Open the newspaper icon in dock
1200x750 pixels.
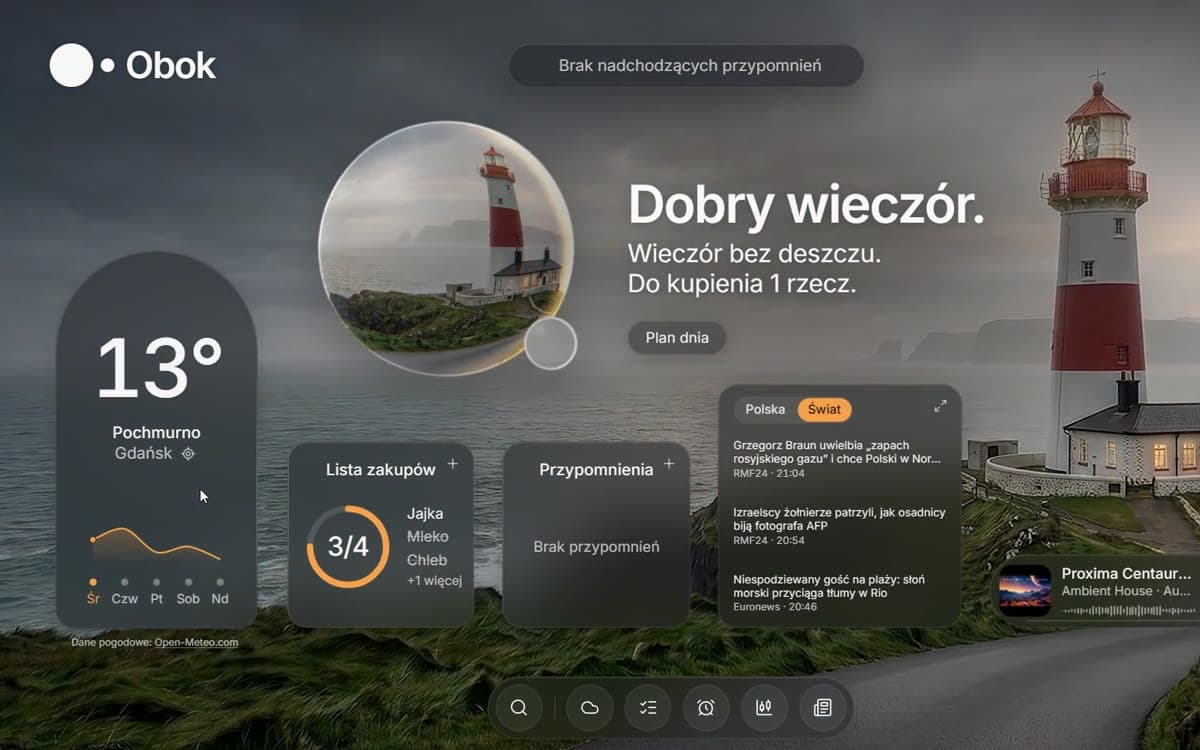point(822,708)
